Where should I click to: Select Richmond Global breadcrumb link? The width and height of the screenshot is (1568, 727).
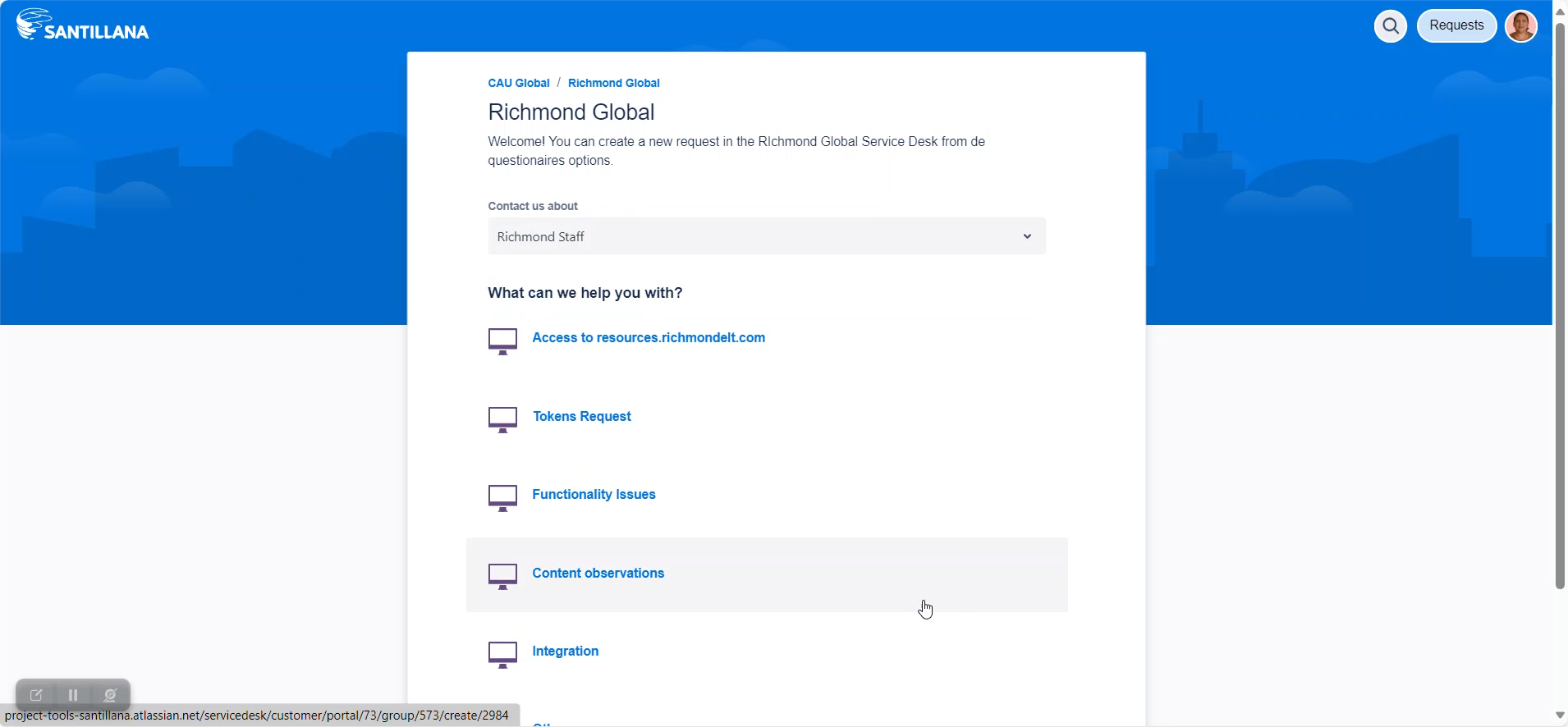pyautogui.click(x=613, y=83)
